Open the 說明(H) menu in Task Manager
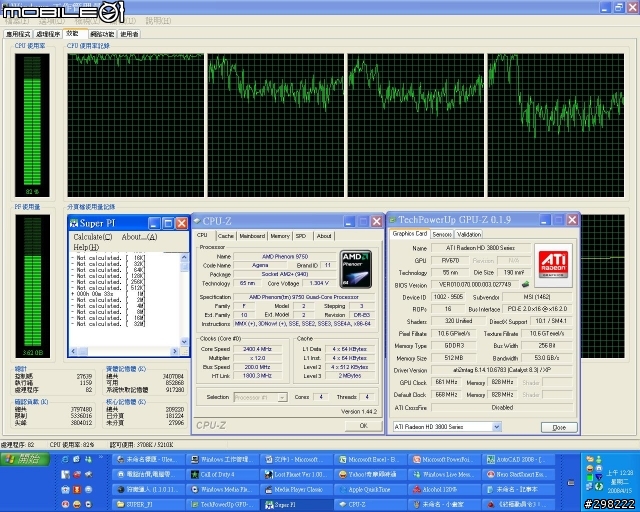 158,20
